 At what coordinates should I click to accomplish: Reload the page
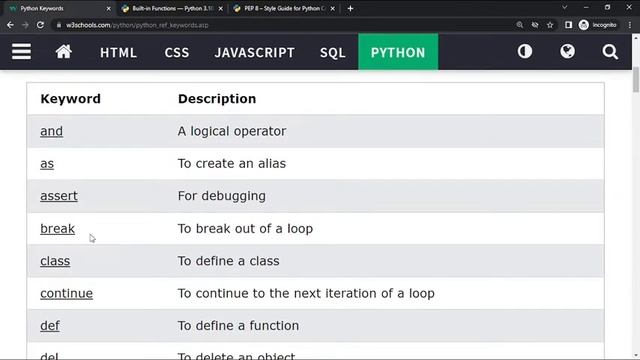[40, 25]
